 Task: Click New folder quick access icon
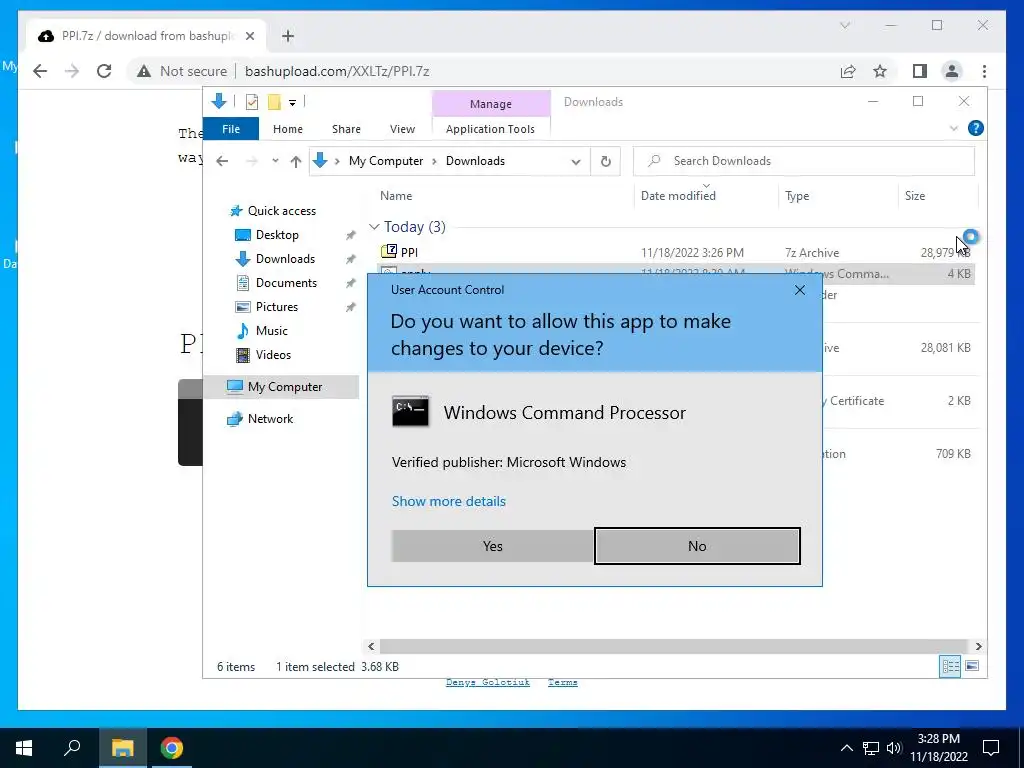tap(274, 102)
